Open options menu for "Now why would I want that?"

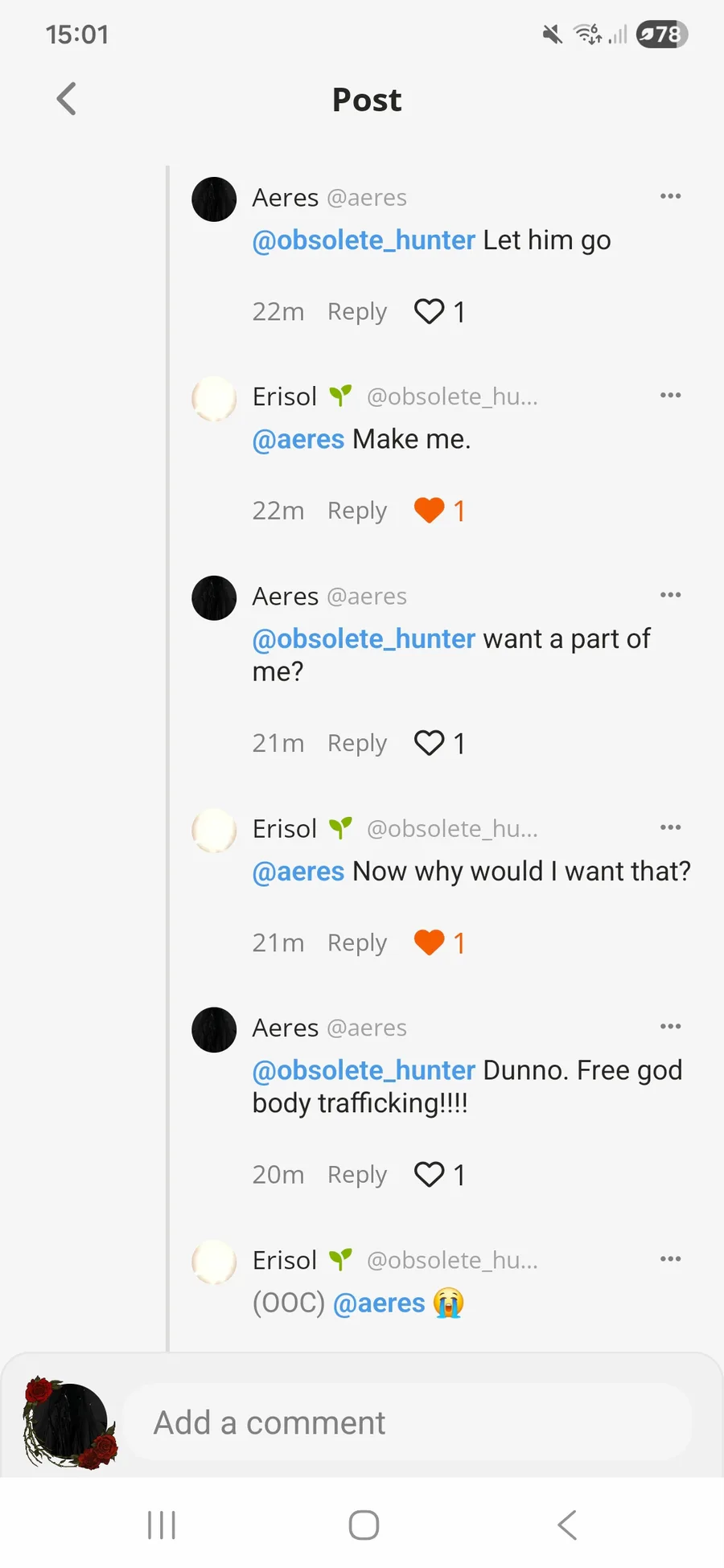pos(670,827)
